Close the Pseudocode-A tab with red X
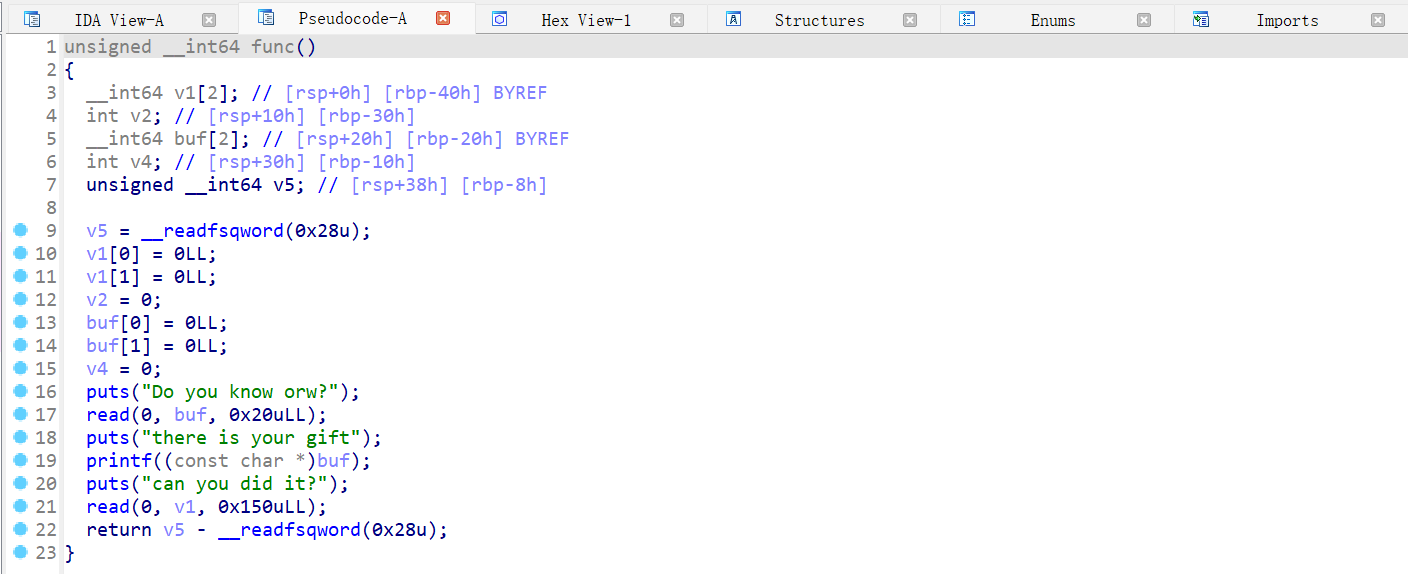The image size is (1408, 574). (x=443, y=19)
